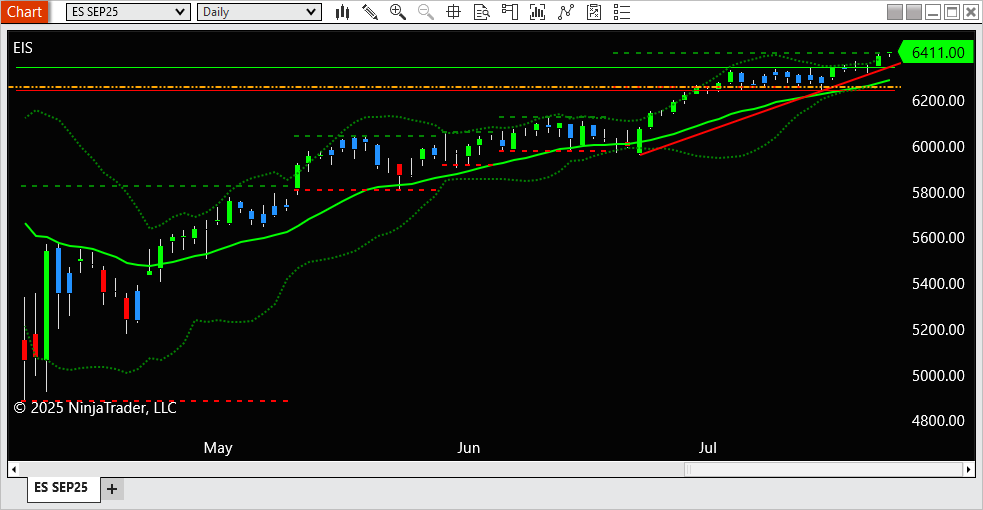Click the 6000.00 price axis label

coord(938,147)
